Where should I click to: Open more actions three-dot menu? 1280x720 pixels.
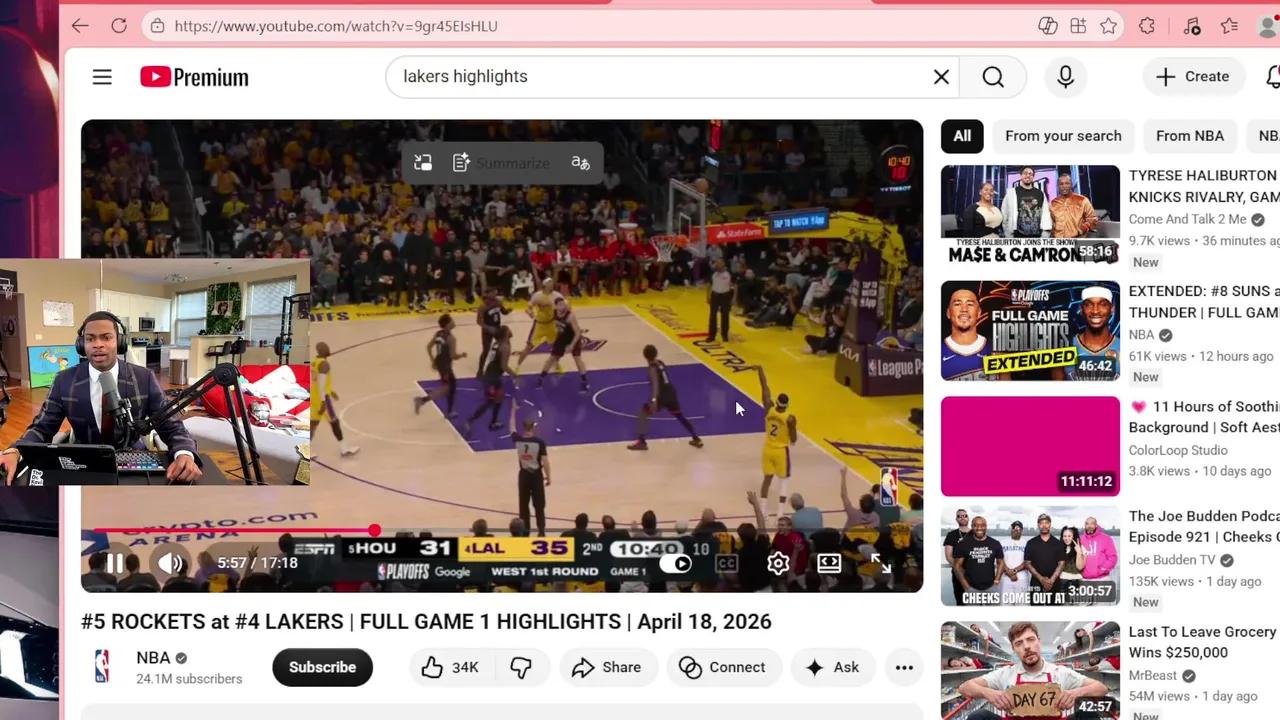904,667
